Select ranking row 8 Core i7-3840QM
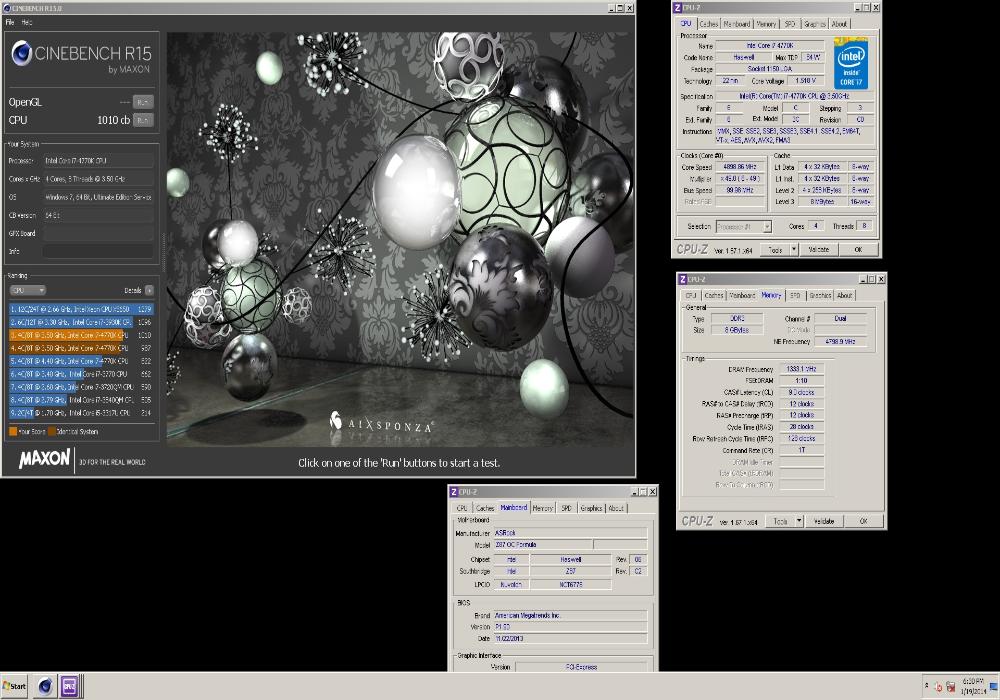The image size is (1000, 700). click(x=81, y=400)
